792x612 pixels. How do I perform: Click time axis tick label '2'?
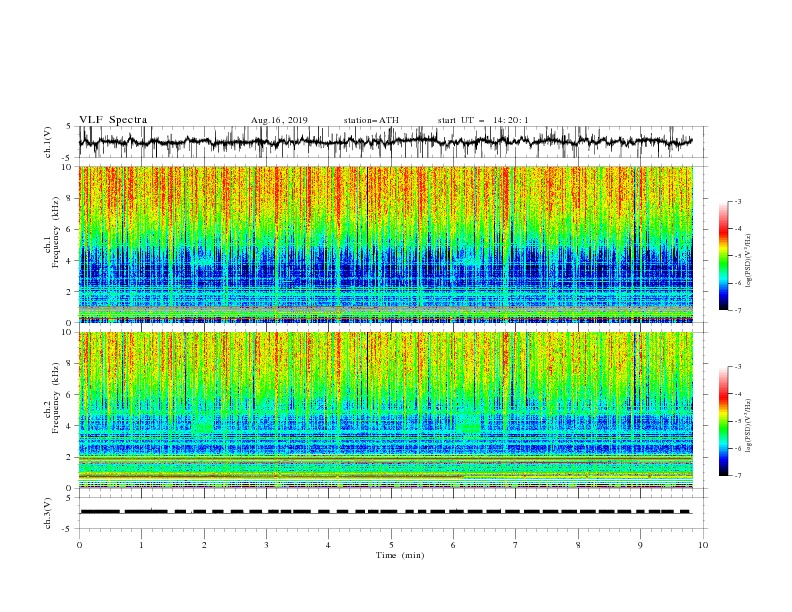pyautogui.click(x=204, y=545)
